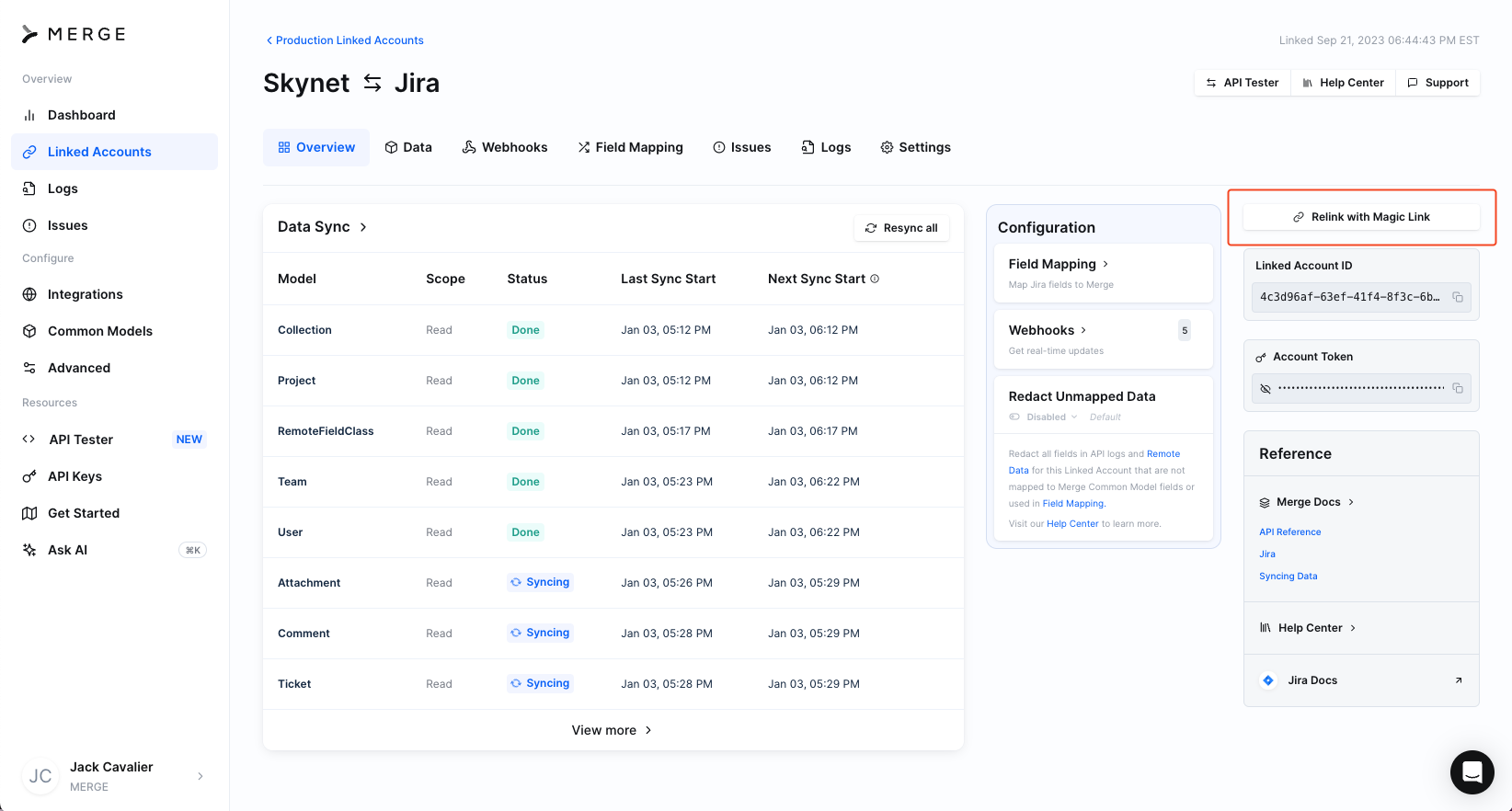Copy the Linked Account ID
Image resolution: width=1512 pixels, height=811 pixels.
click(x=1458, y=297)
